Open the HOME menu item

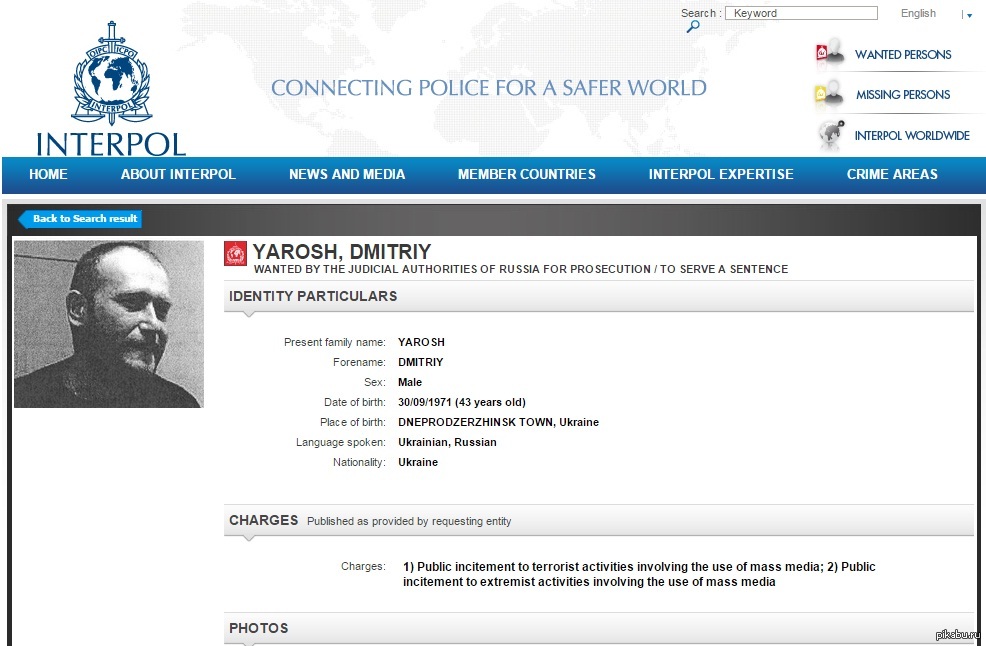click(x=48, y=174)
